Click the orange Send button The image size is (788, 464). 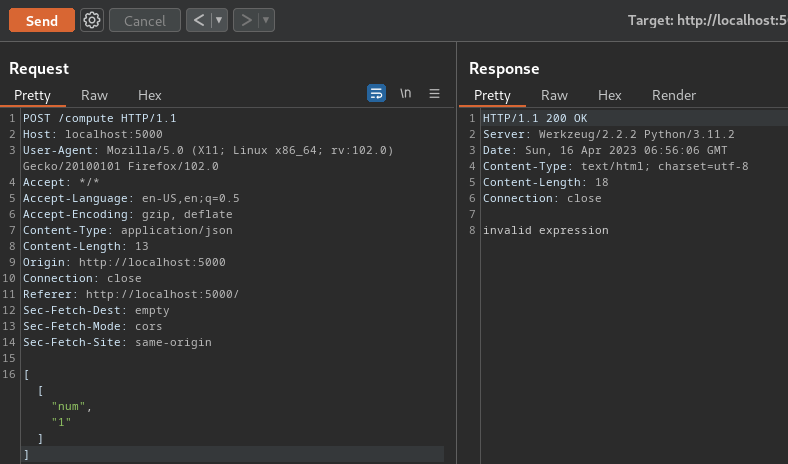(42, 21)
